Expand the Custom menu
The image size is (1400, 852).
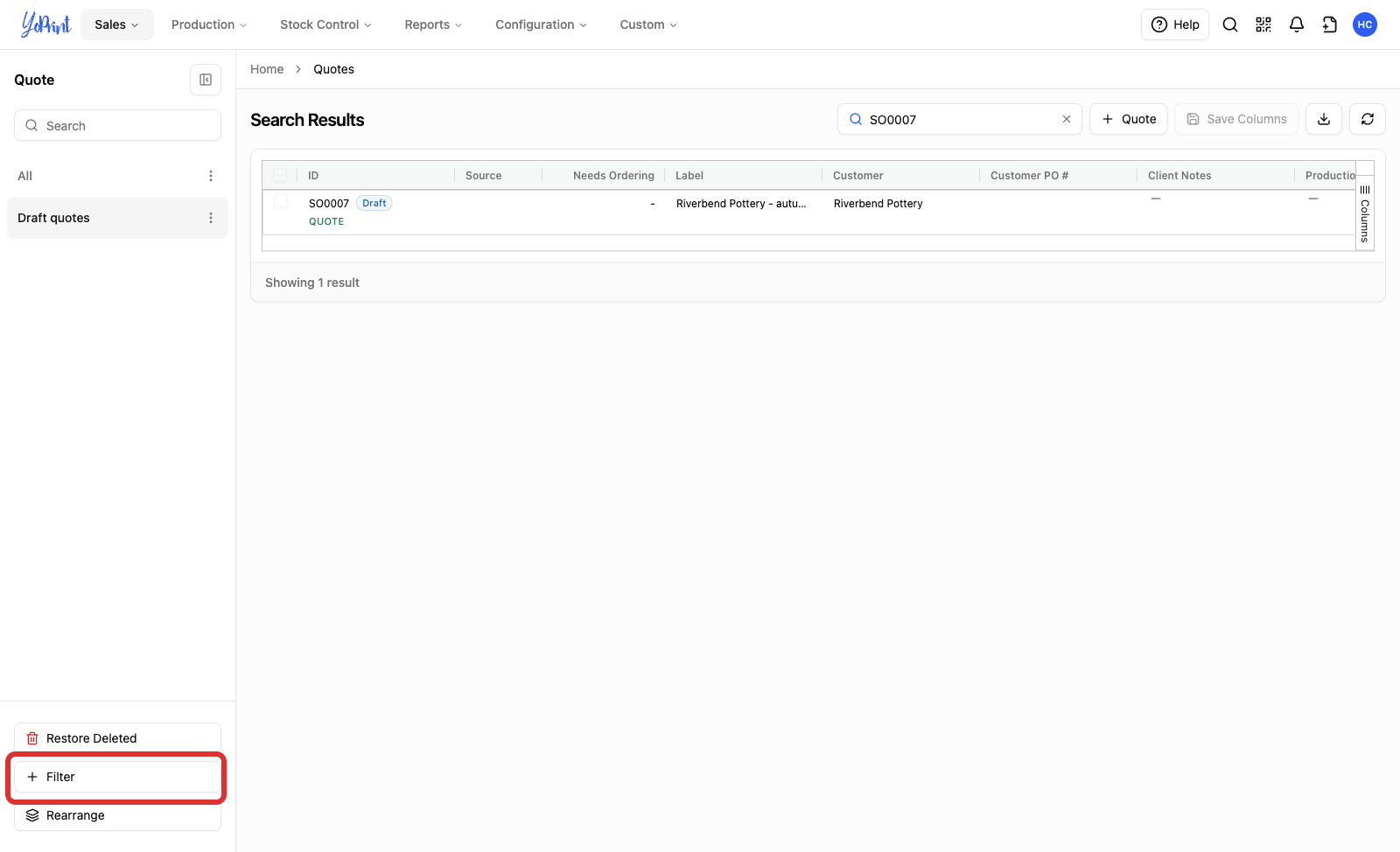(648, 24)
